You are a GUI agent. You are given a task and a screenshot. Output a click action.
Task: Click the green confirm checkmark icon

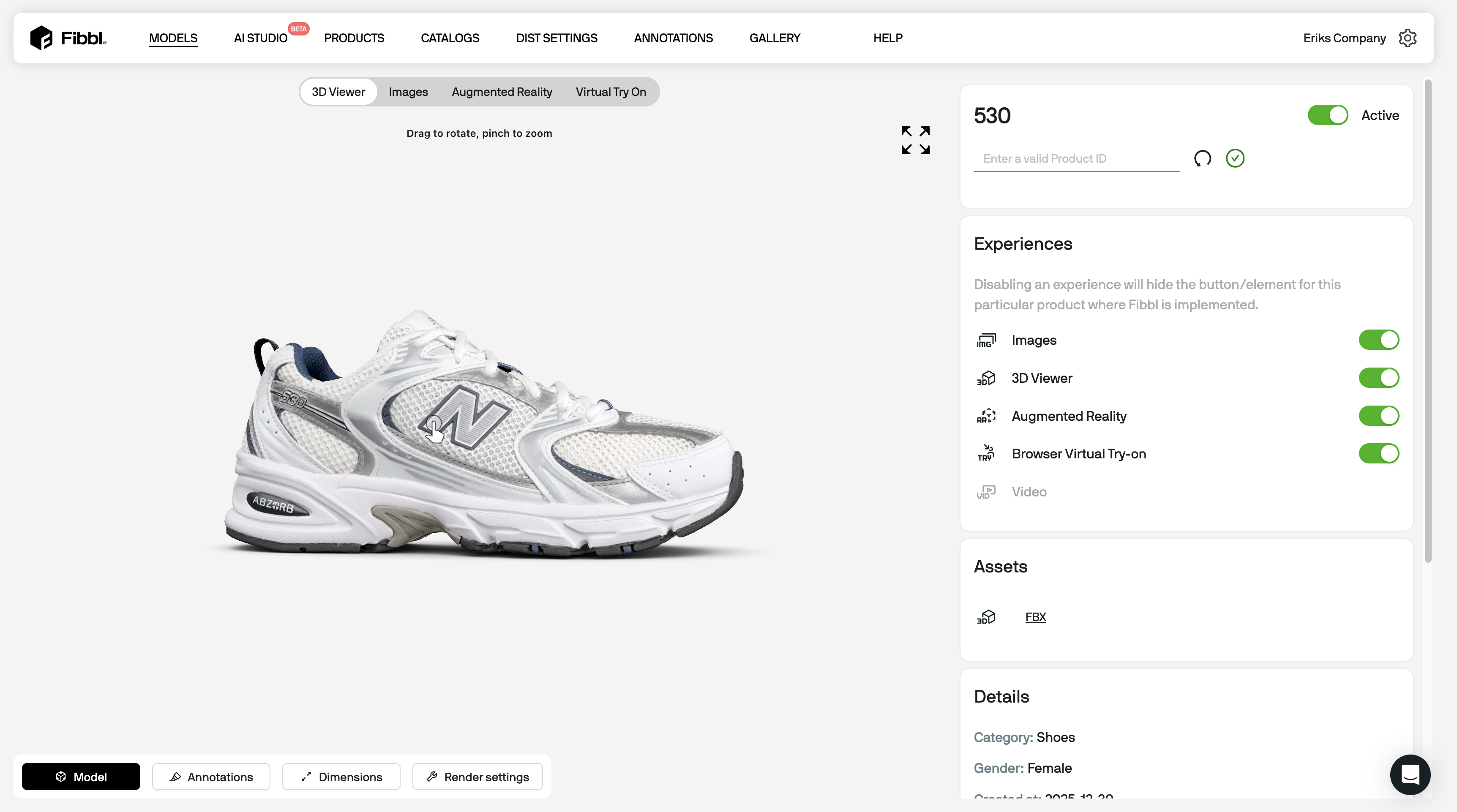coord(1235,158)
